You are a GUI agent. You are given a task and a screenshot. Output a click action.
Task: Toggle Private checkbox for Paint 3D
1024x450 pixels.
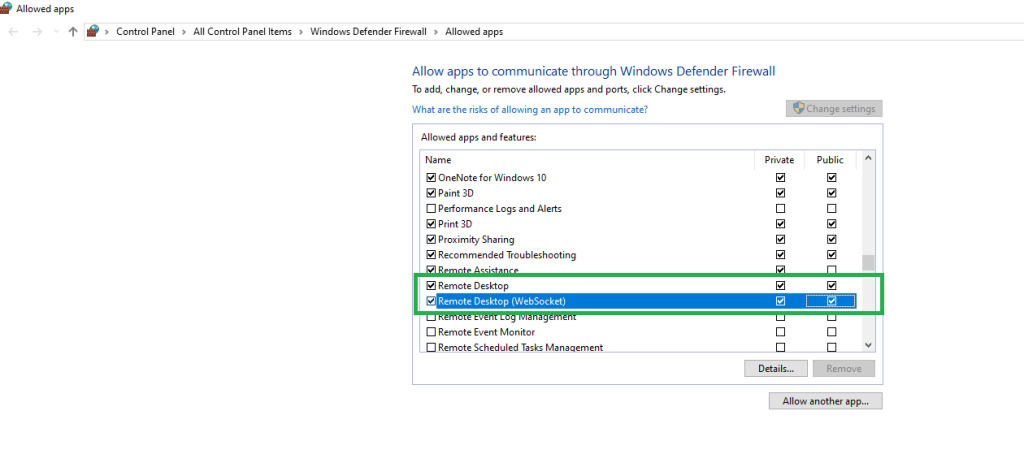(780, 193)
